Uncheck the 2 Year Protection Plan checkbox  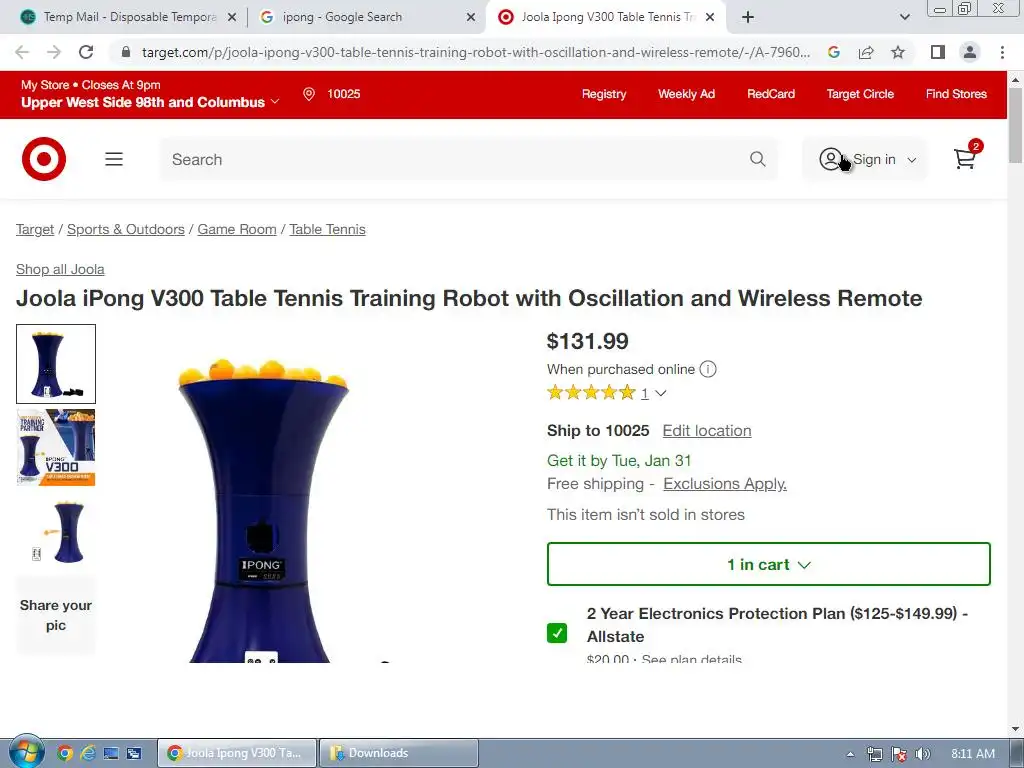tap(557, 633)
